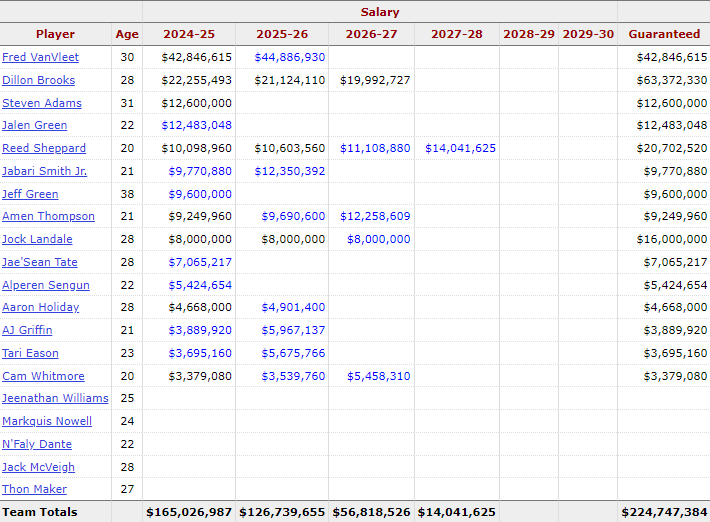Viewport: 710px width, 522px height.
Task: Click Reed Sheppard's $11,108,880 salary
Action: [375, 148]
